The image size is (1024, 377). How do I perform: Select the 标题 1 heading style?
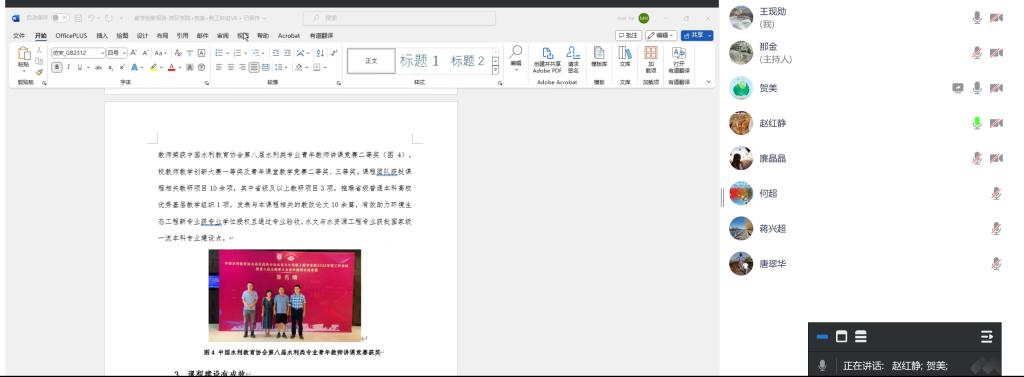pyautogui.click(x=419, y=61)
